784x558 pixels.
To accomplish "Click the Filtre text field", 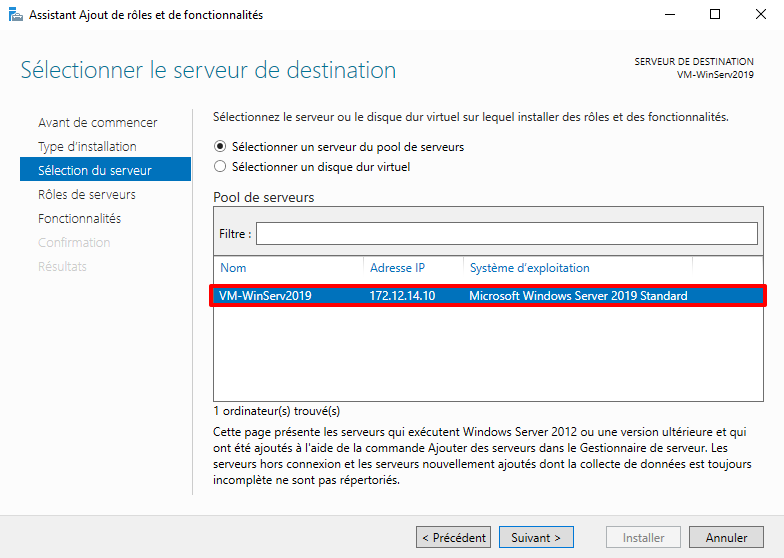I will click(x=506, y=233).
